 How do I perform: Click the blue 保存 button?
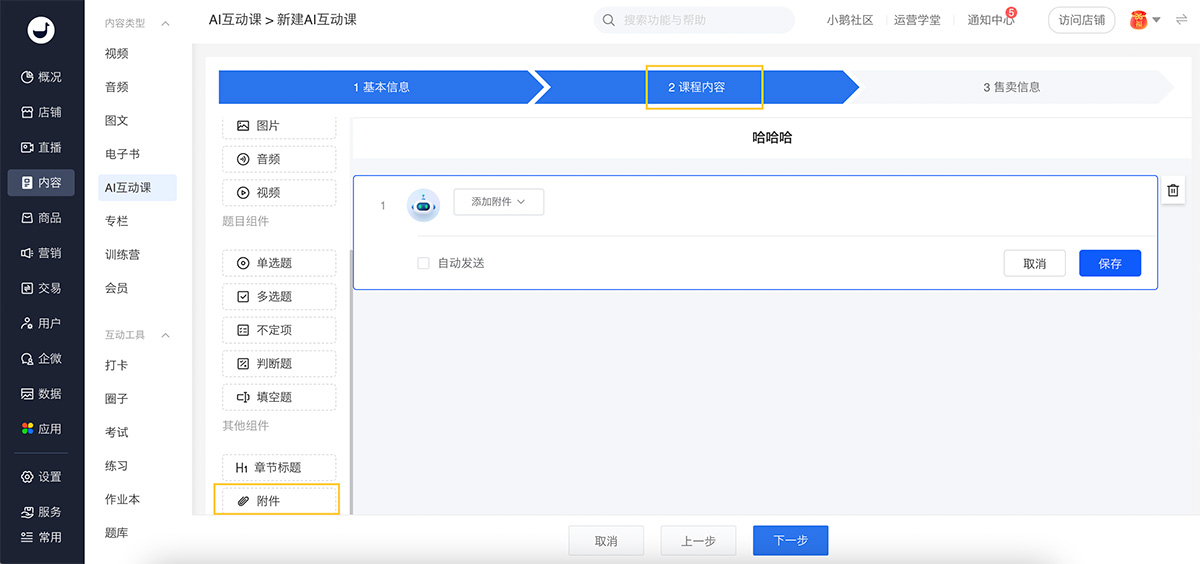point(1109,264)
